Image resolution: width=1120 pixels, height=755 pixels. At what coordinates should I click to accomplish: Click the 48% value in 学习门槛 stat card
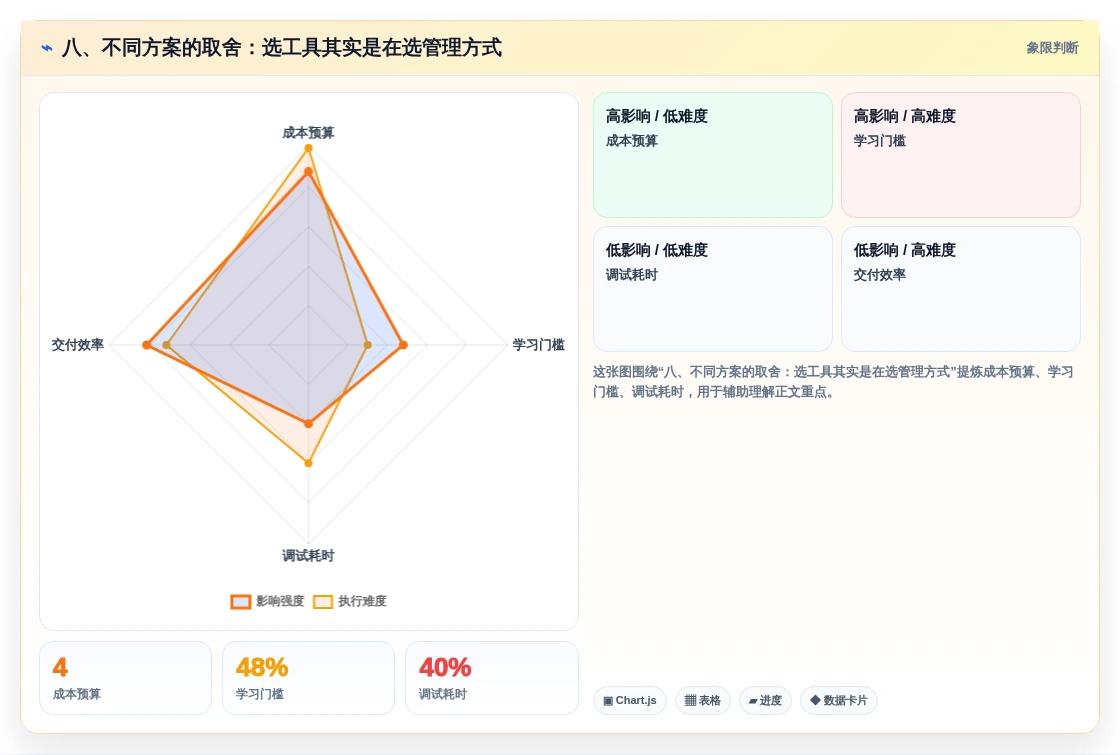click(261, 667)
